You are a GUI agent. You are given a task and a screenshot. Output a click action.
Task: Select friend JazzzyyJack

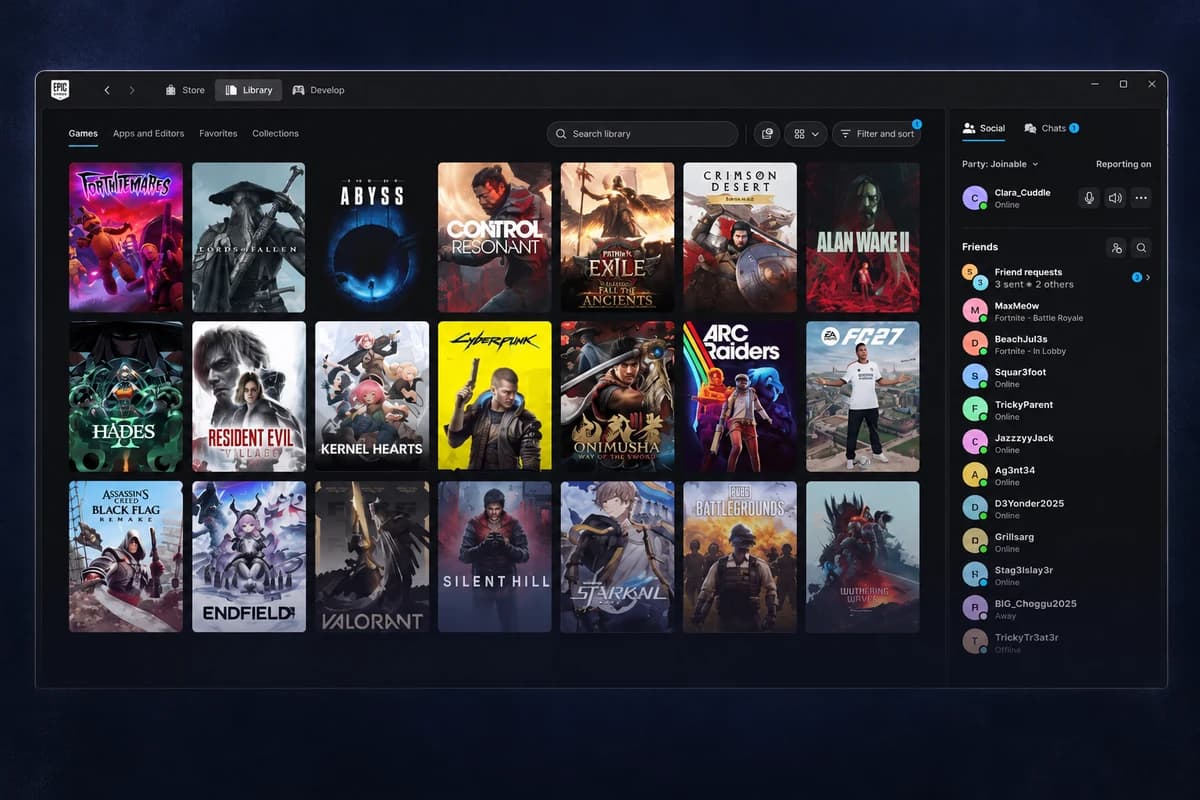coord(1056,443)
